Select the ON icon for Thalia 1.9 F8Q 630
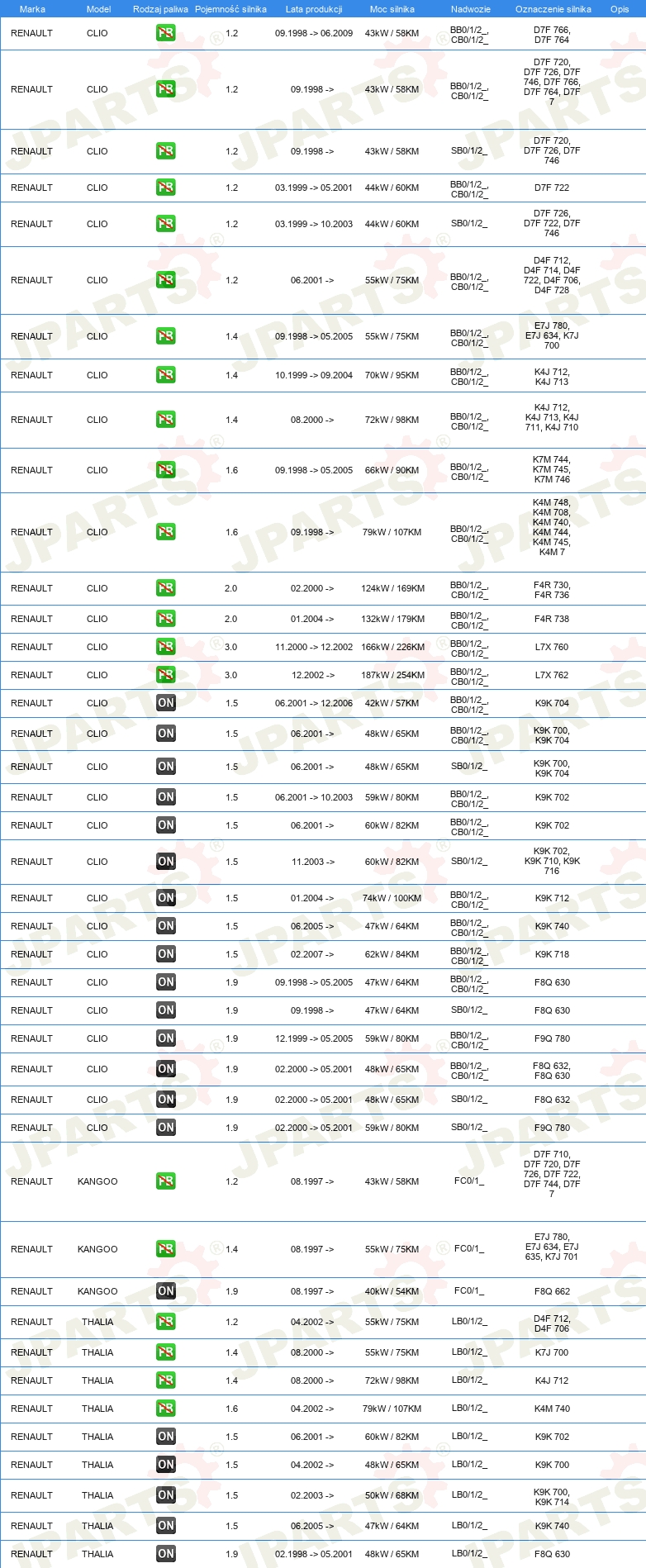The image size is (646, 1568). pos(165,1554)
